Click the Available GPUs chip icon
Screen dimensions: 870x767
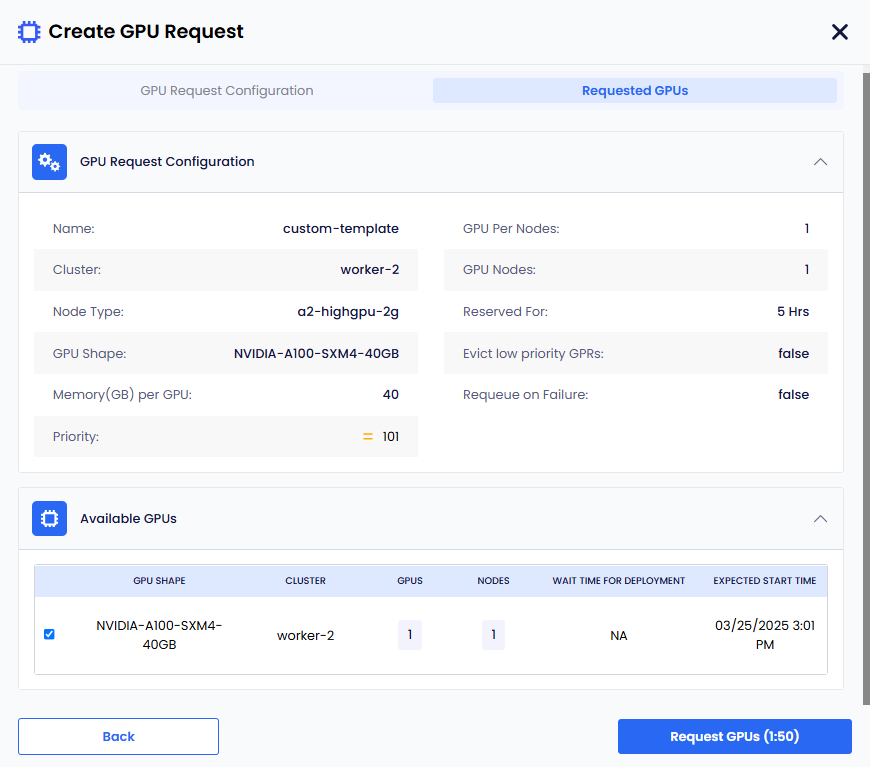(x=49, y=518)
